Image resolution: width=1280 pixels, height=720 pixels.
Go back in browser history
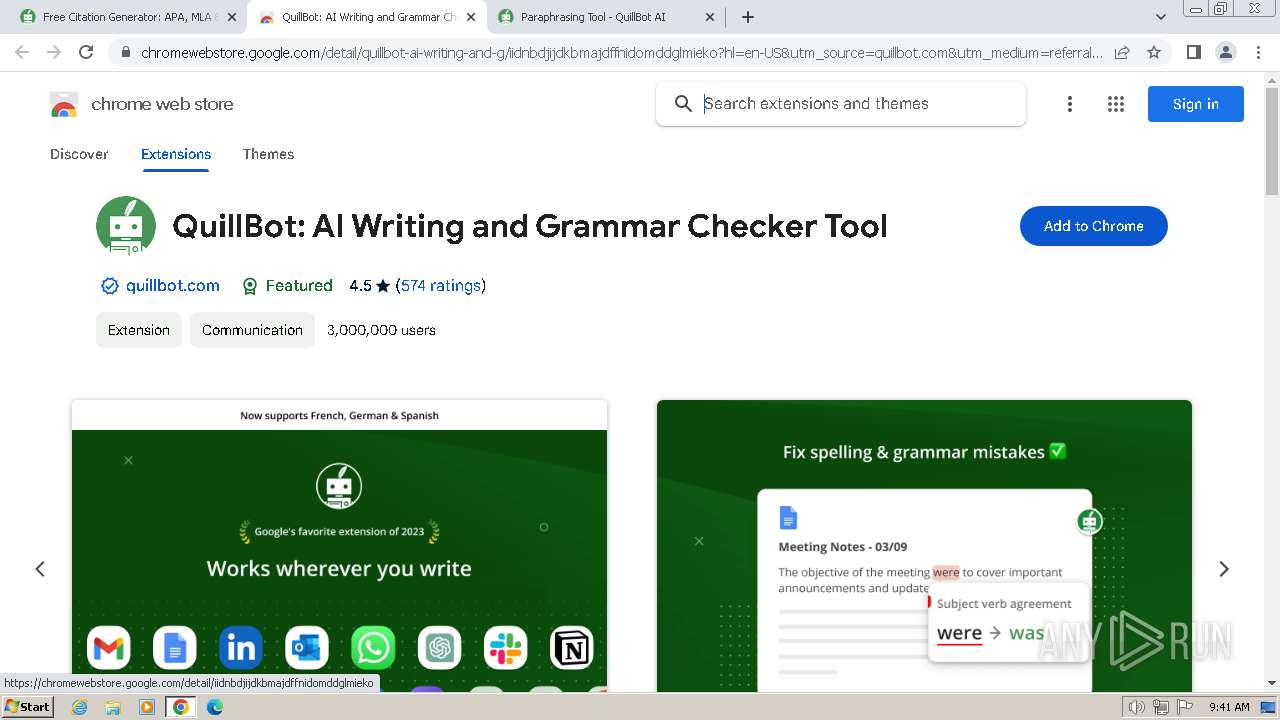[22, 52]
